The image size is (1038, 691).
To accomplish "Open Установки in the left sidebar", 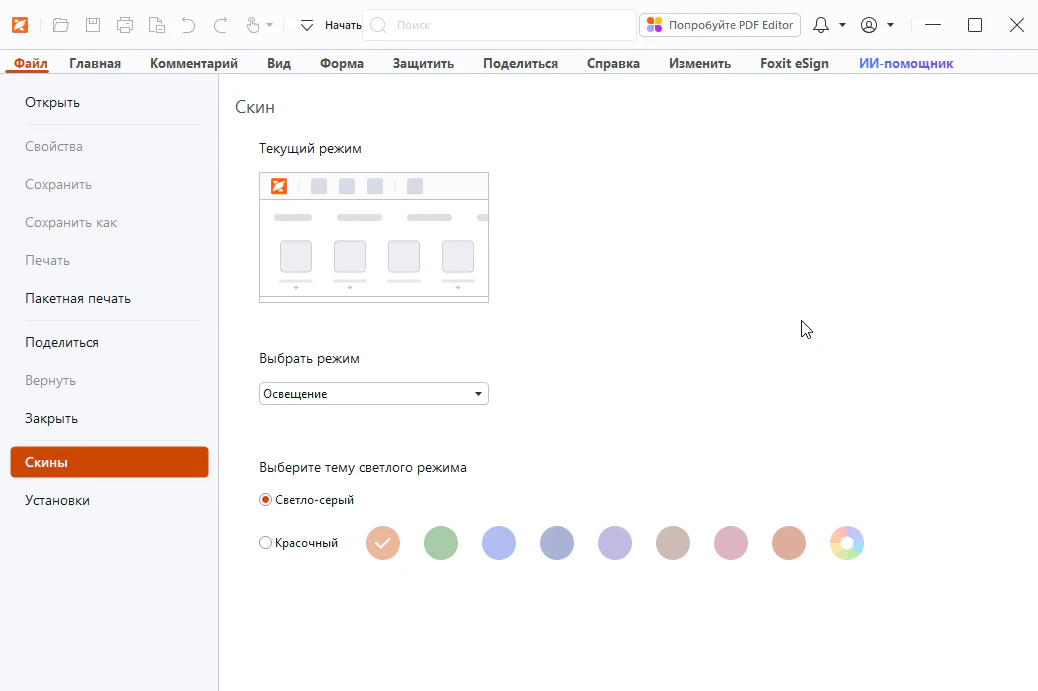I will pos(57,500).
